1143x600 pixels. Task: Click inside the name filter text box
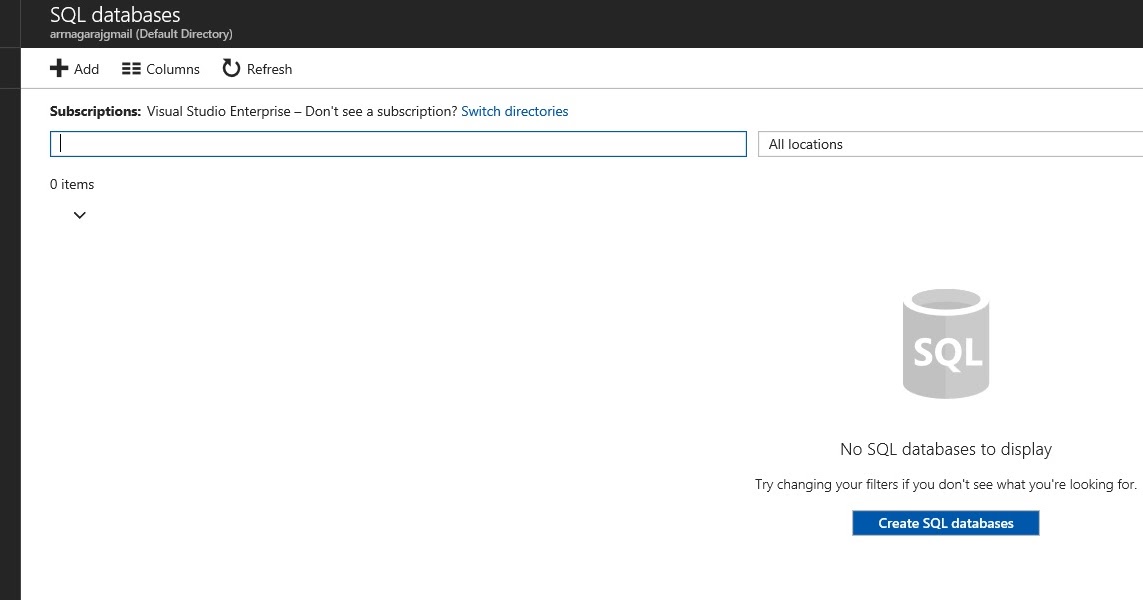point(397,143)
